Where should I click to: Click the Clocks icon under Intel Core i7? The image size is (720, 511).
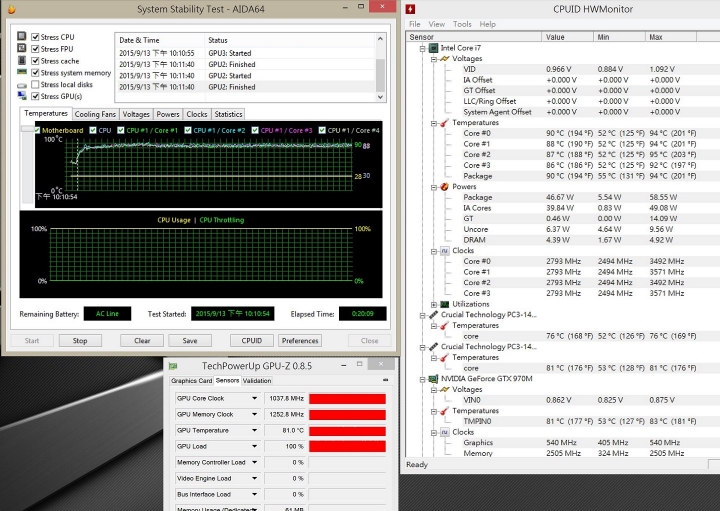coord(444,251)
